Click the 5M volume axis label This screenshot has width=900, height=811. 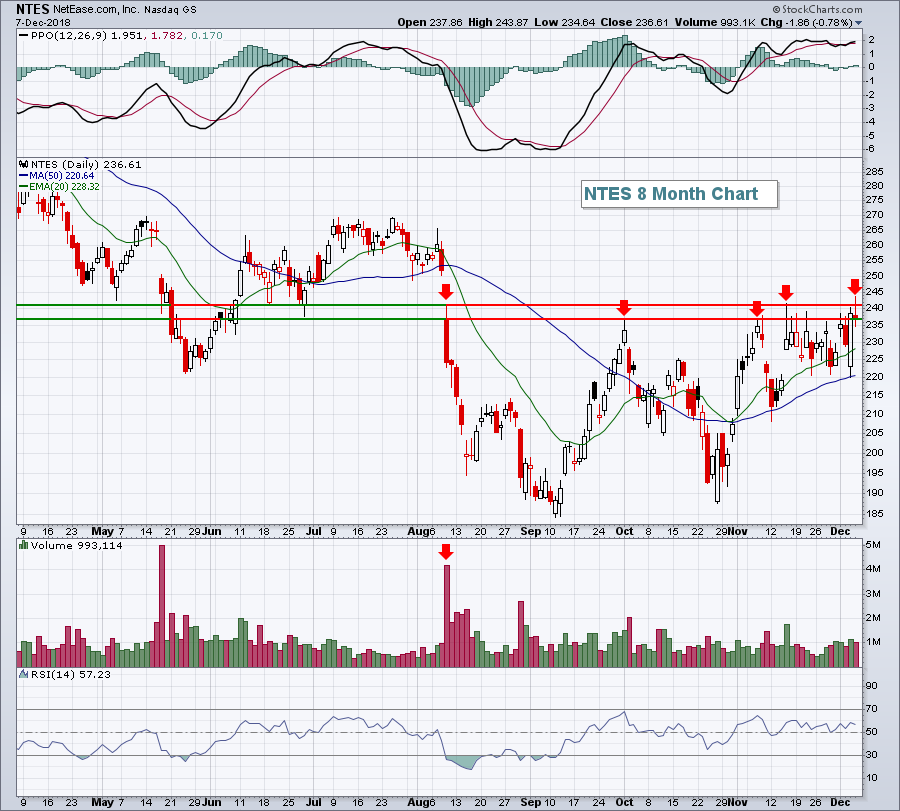[x=873, y=545]
